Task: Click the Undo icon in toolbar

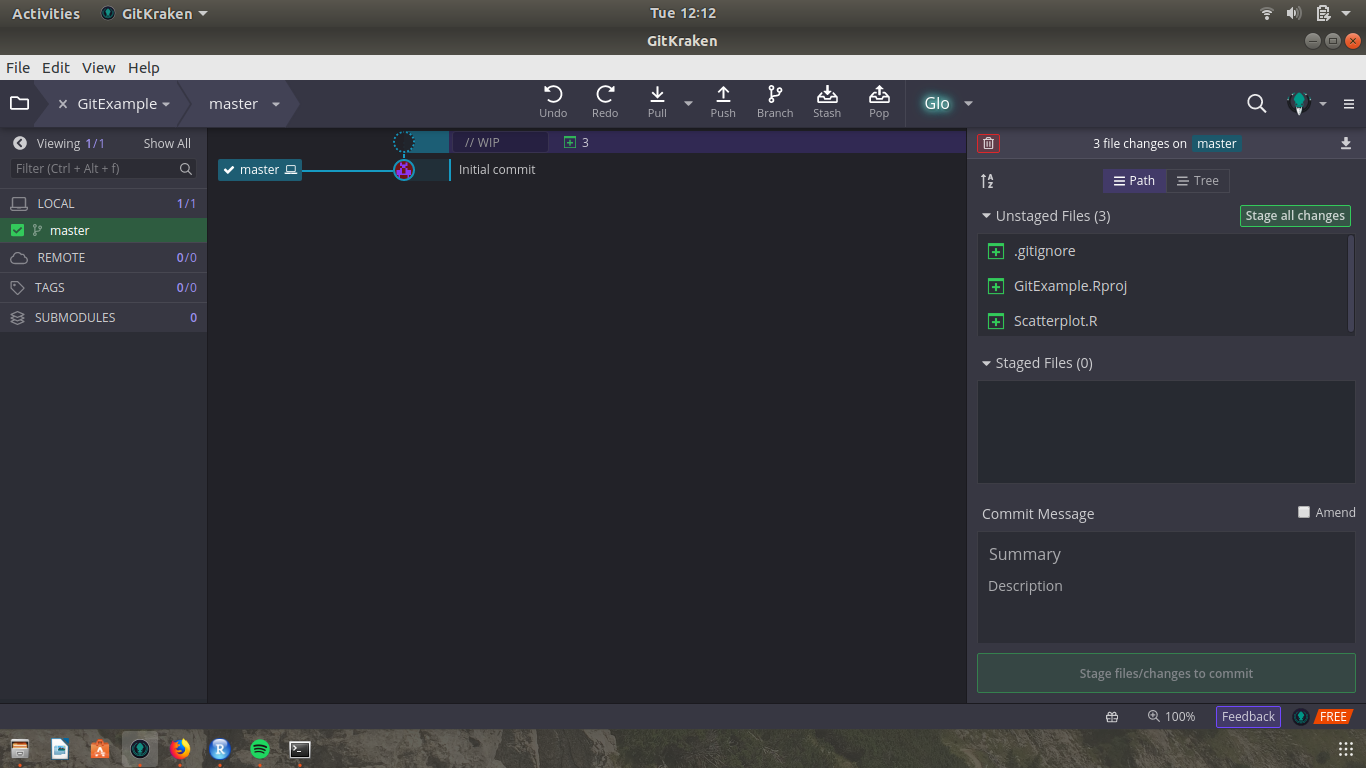Action: (553, 95)
